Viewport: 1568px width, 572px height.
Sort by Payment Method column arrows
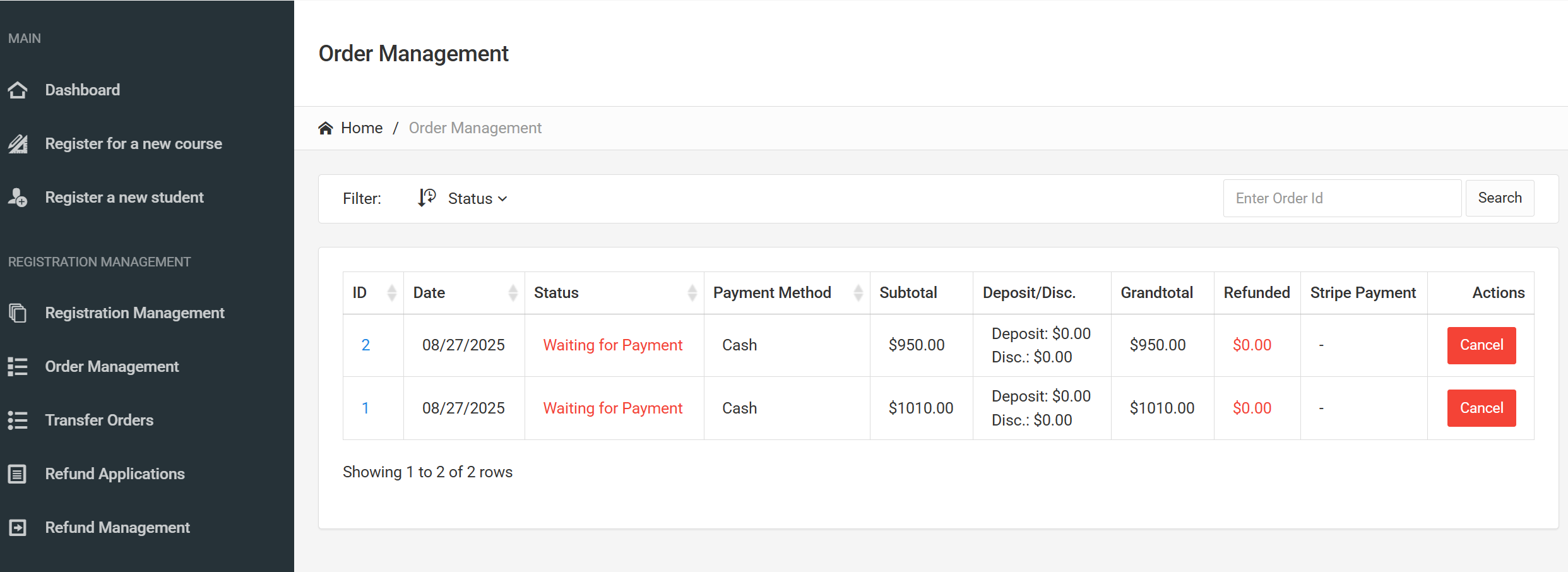858,293
